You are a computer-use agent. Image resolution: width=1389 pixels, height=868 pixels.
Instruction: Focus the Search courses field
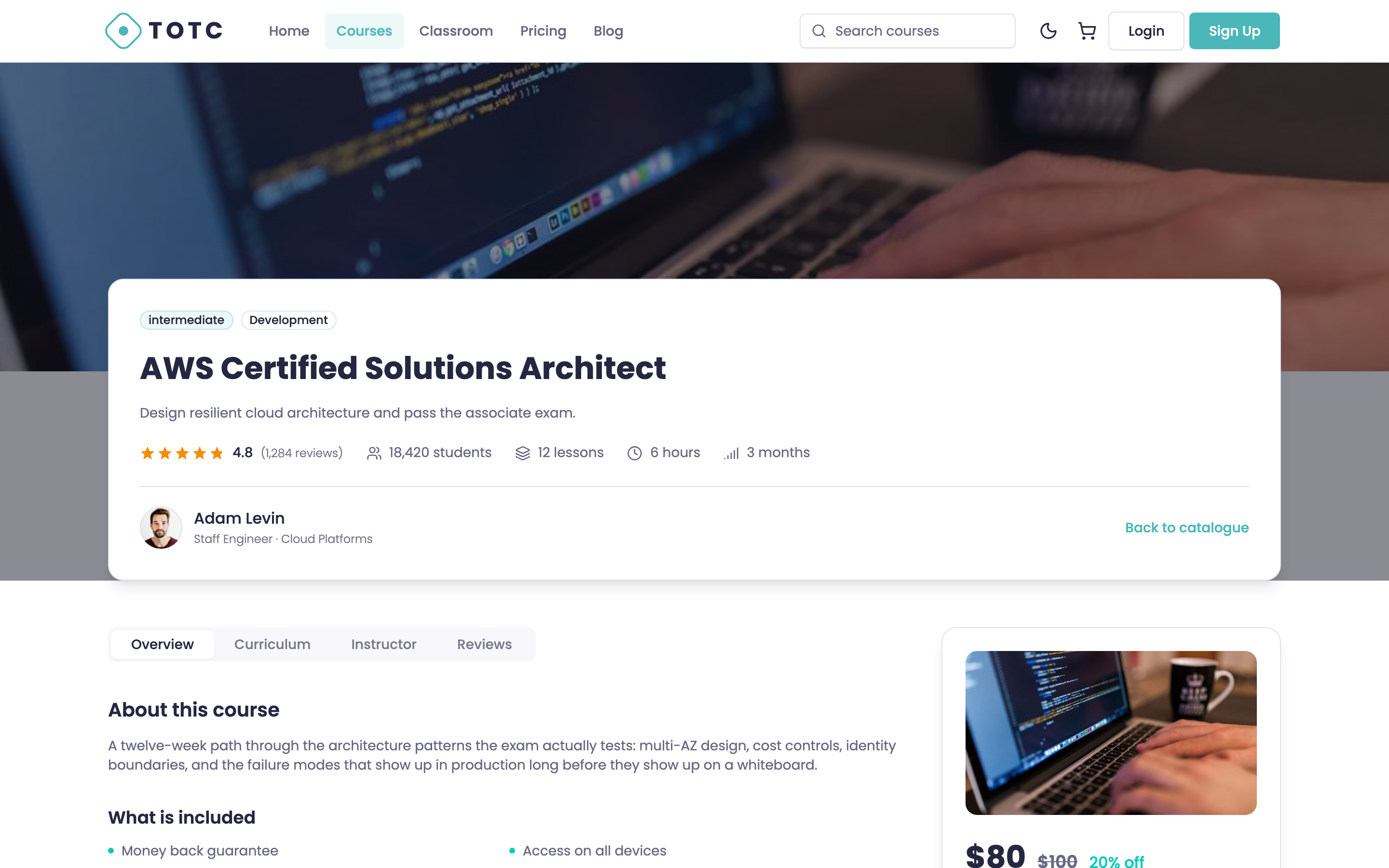click(908, 31)
